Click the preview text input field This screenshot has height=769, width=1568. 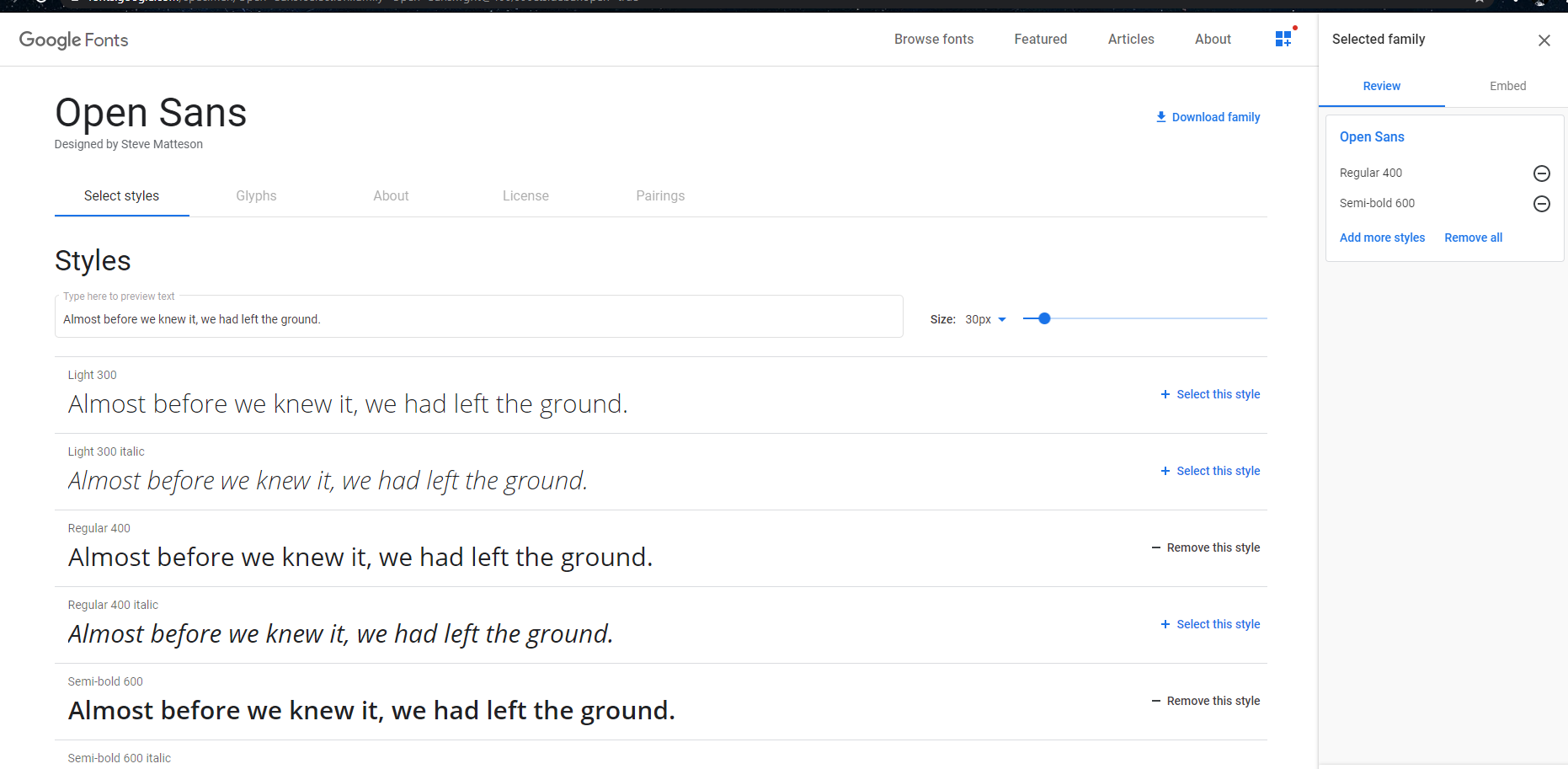pos(478,318)
